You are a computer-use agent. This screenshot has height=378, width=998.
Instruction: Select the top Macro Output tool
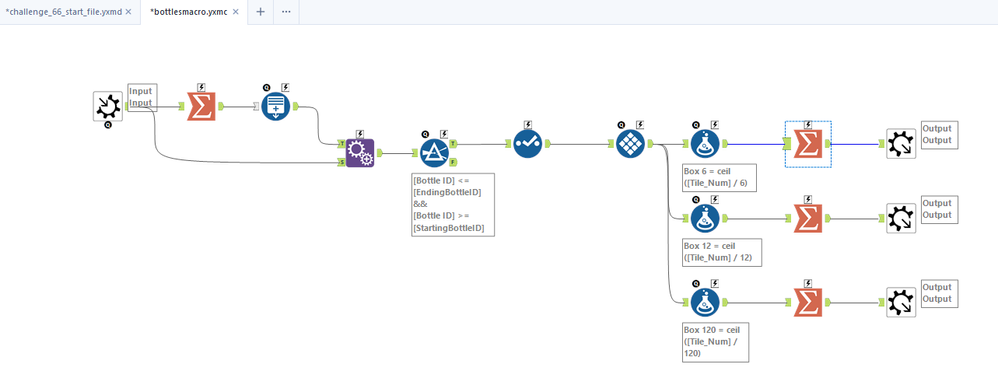pos(901,144)
